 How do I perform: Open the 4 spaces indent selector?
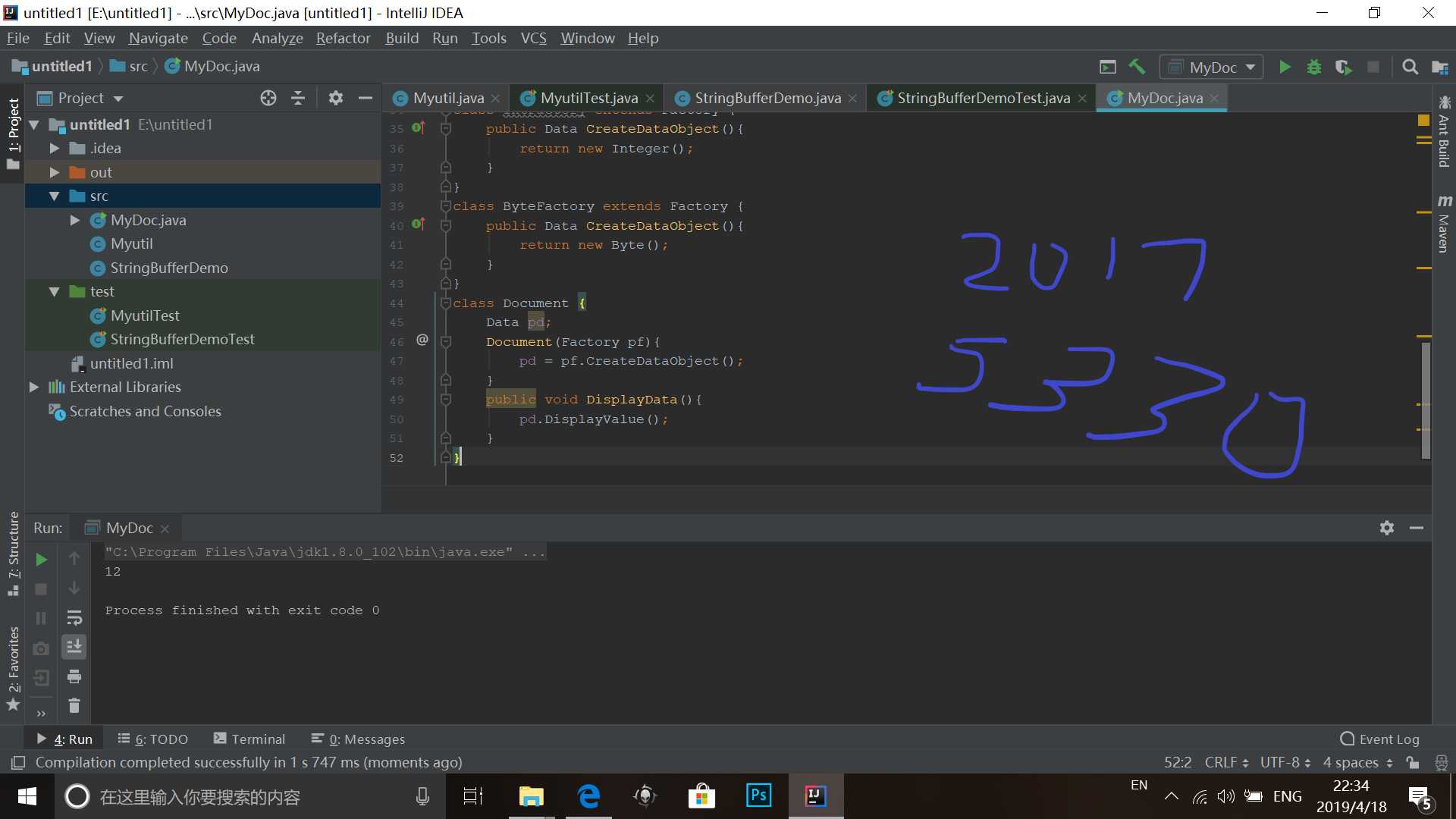[1357, 762]
